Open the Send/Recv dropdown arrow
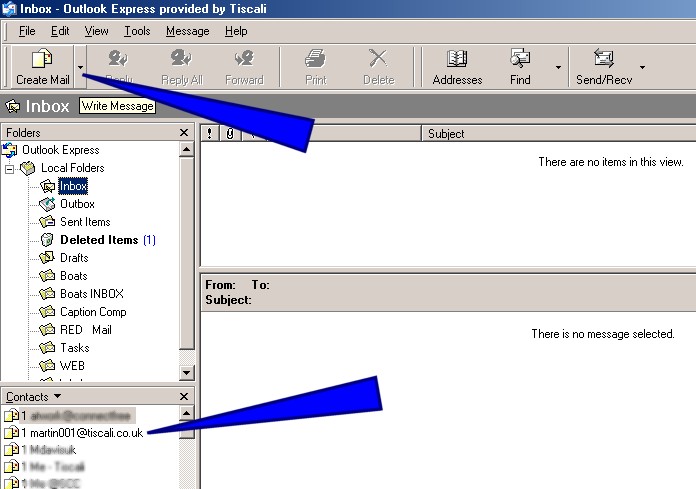 tap(642, 68)
